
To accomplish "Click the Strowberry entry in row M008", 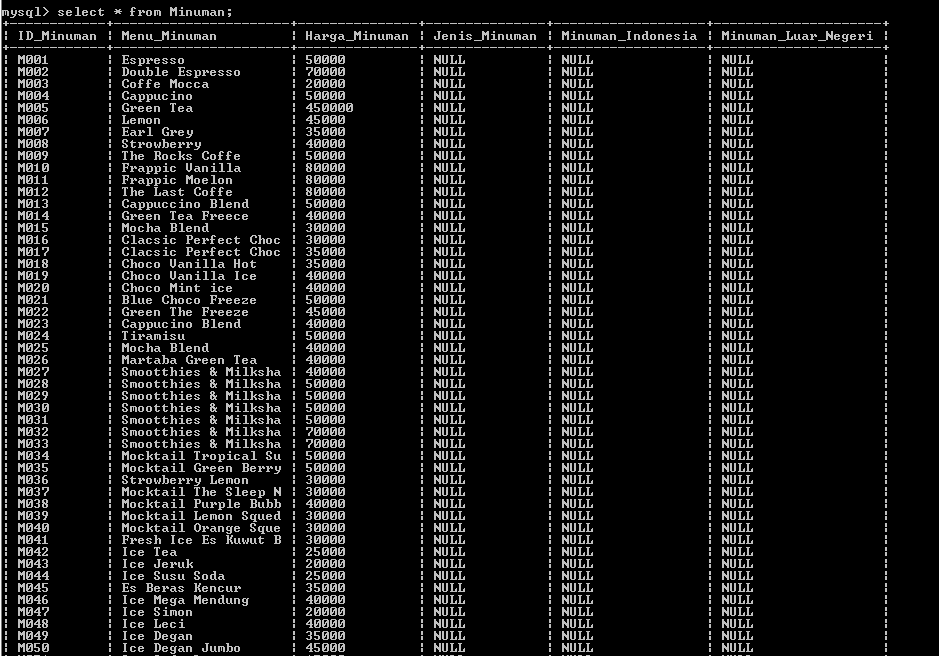I will (161, 144).
